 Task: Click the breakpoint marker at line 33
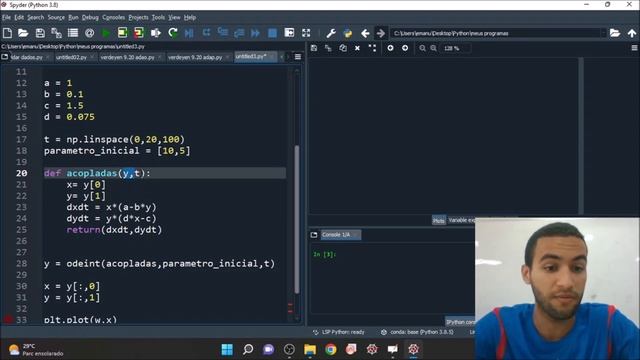click(7, 320)
